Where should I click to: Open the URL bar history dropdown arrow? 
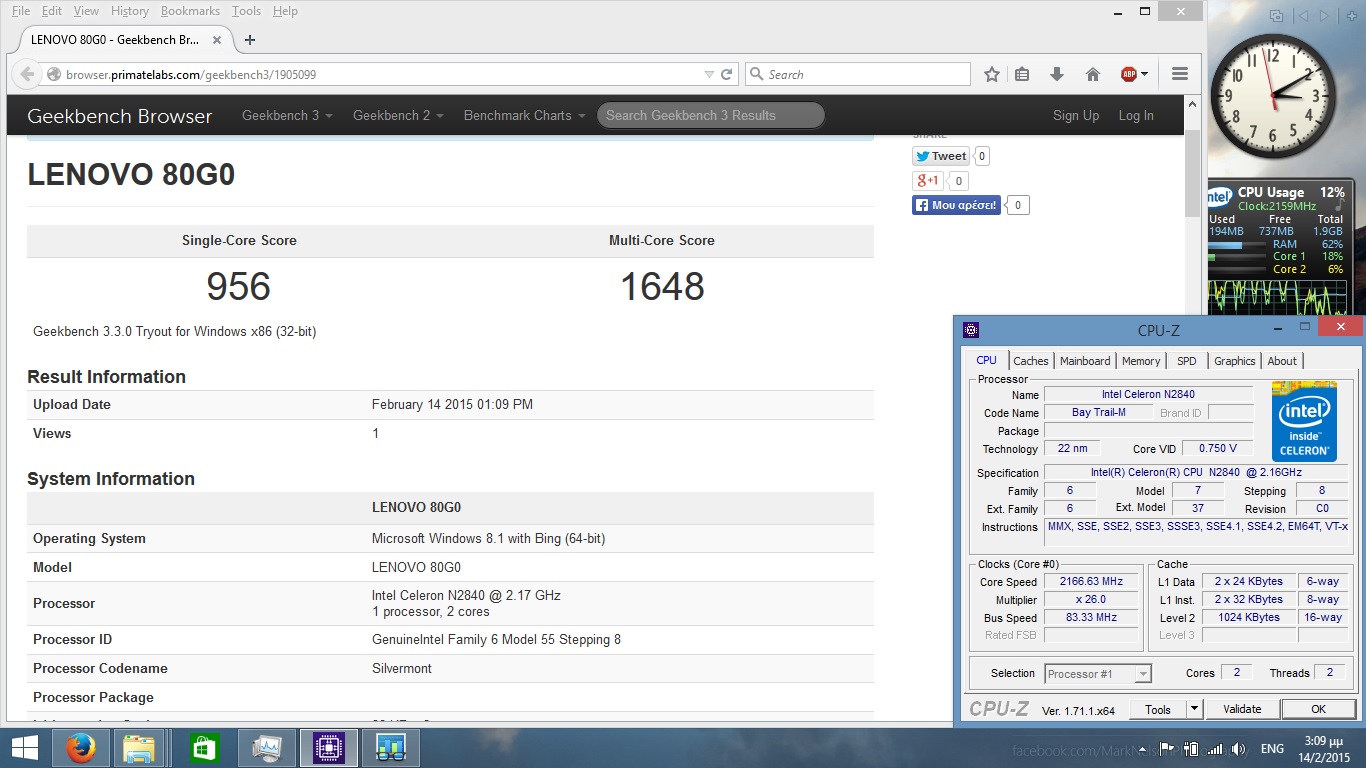coord(709,74)
